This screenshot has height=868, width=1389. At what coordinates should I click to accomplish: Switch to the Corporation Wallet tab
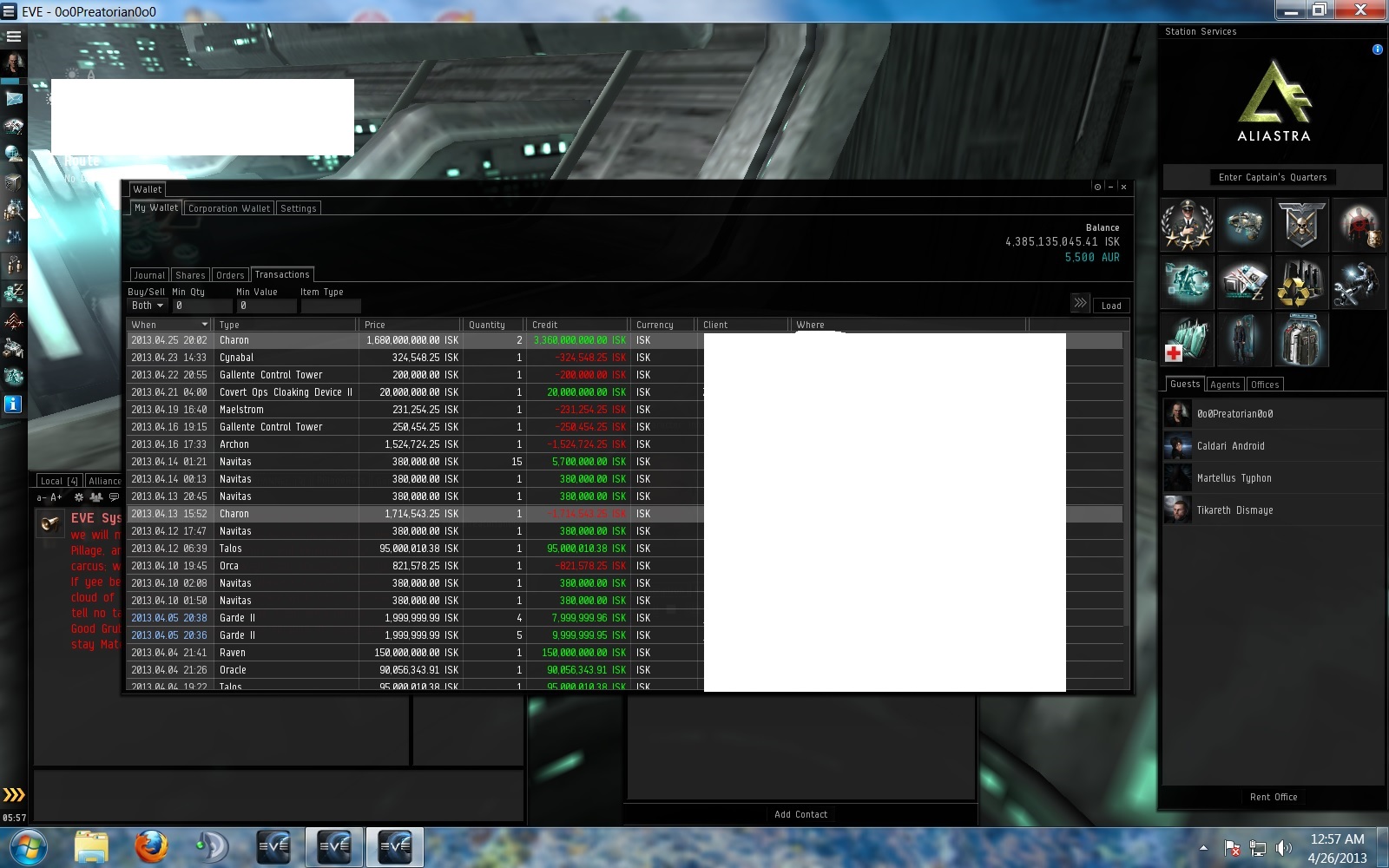point(229,208)
